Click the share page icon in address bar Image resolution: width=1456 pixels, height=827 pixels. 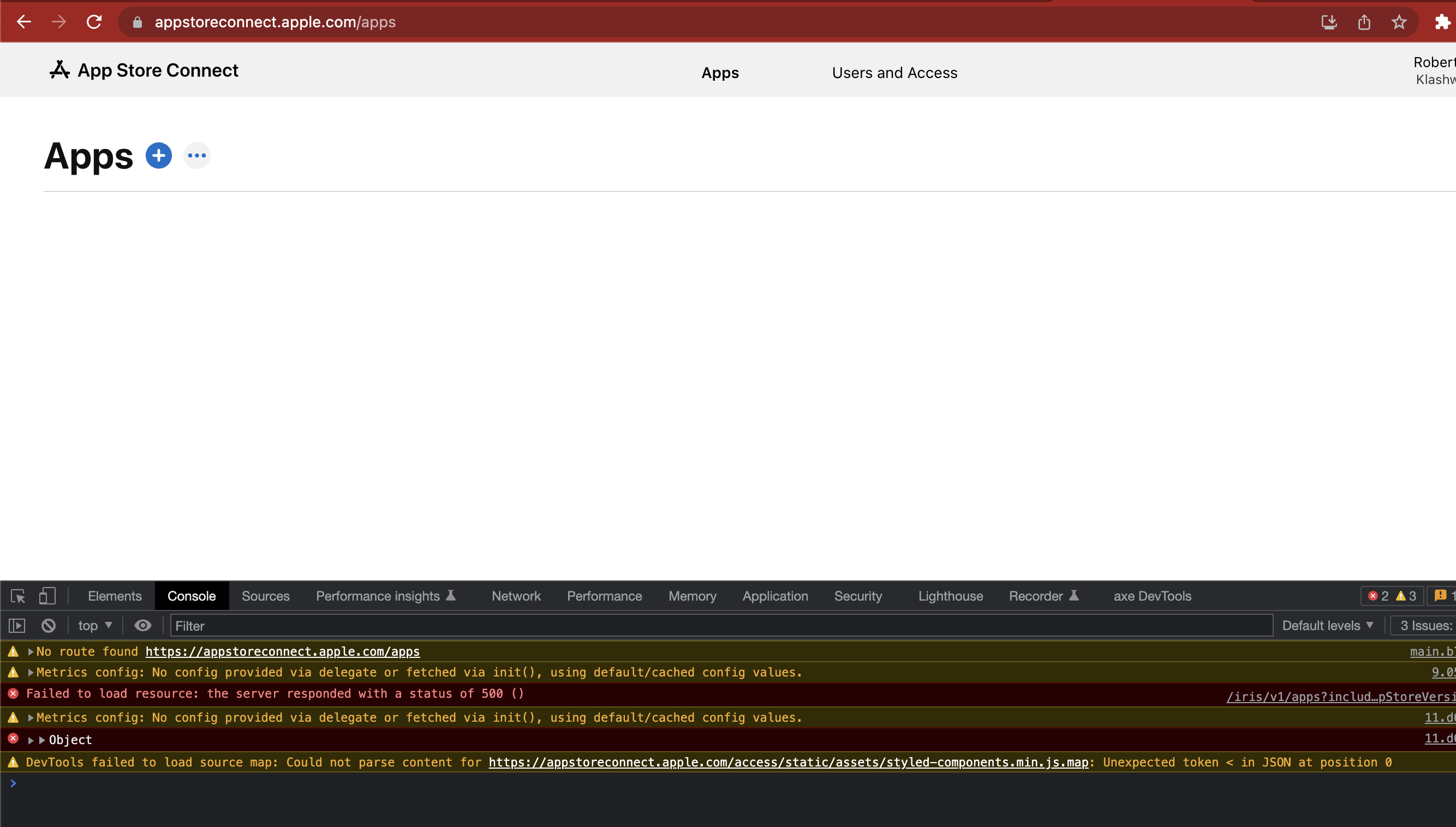tap(1364, 22)
